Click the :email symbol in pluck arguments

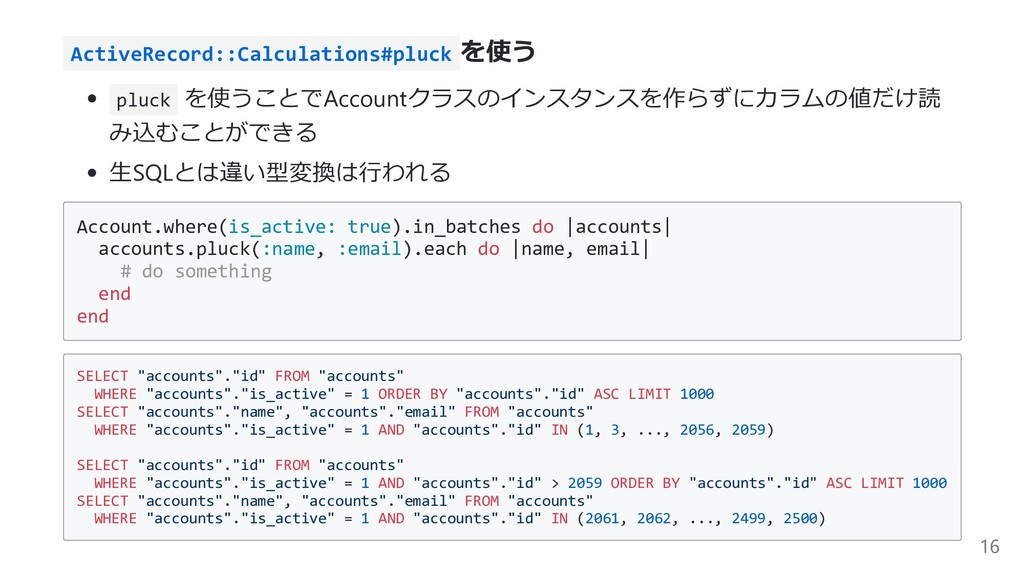click(369, 249)
